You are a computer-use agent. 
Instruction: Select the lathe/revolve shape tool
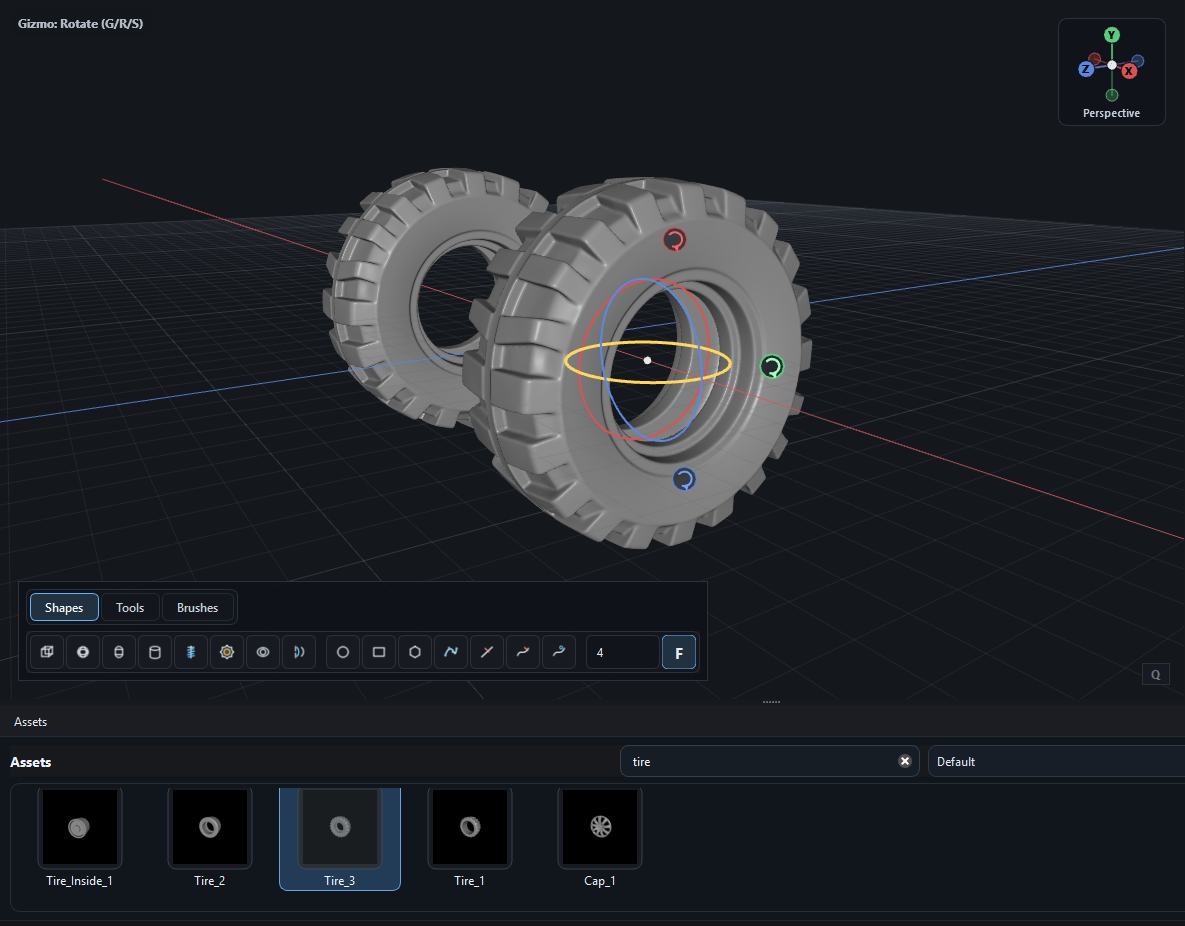[299, 652]
